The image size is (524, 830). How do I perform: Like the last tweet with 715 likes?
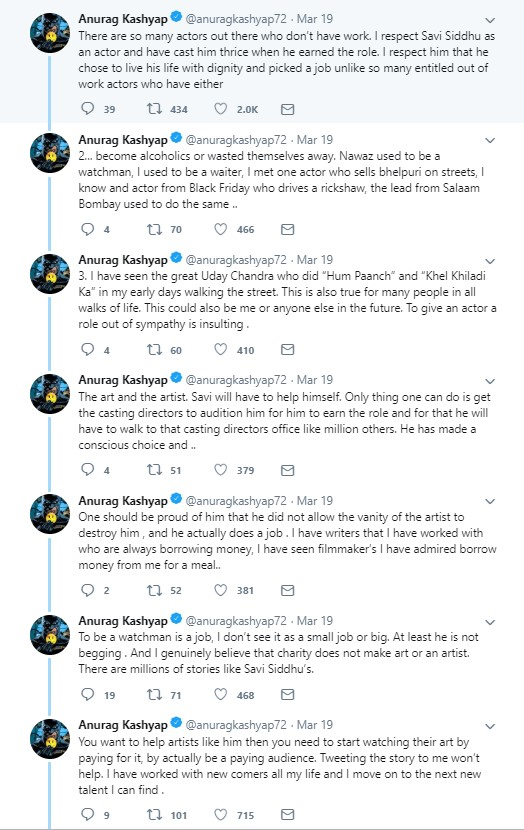[x=220, y=814]
